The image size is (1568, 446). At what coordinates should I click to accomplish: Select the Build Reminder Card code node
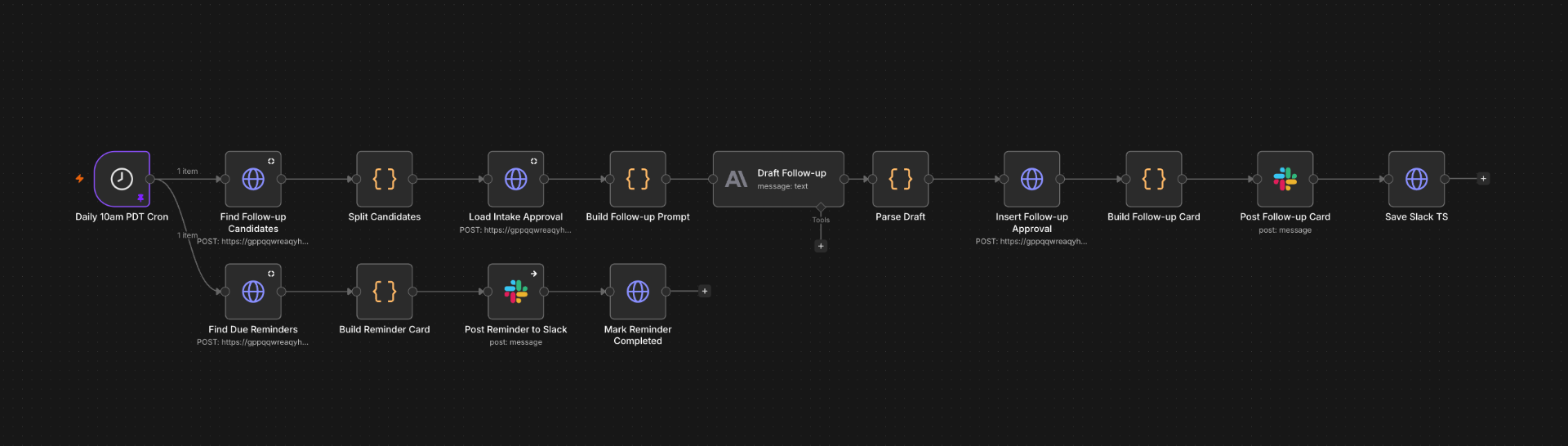(385, 292)
